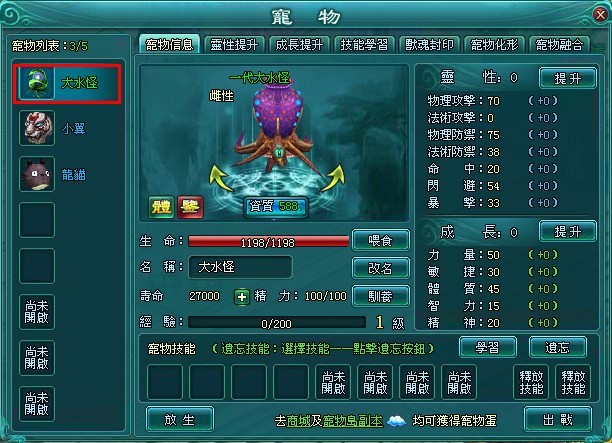Viewport: 612px width, 443px height.
Task: Click the 改名 rename button
Action: tap(381, 268)
